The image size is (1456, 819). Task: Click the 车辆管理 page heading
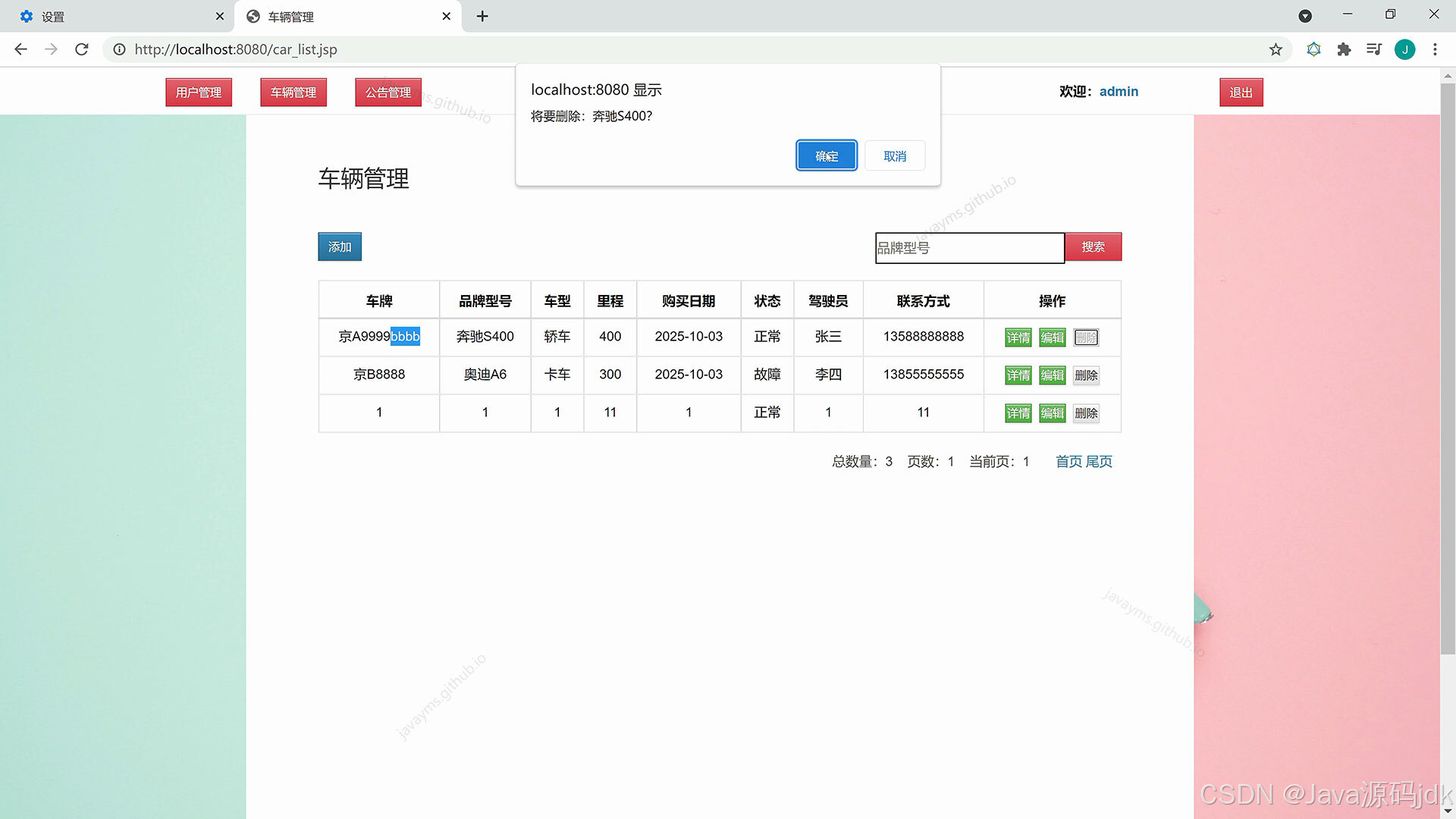tap(363, 178)
